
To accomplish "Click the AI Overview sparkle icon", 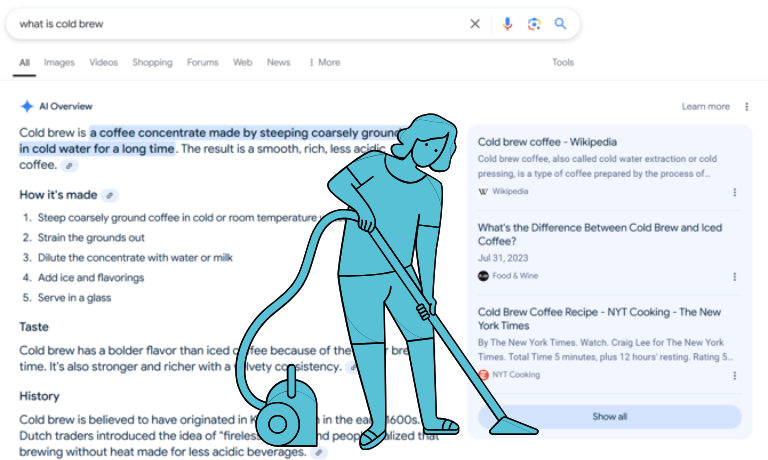I will pos(26,106).
